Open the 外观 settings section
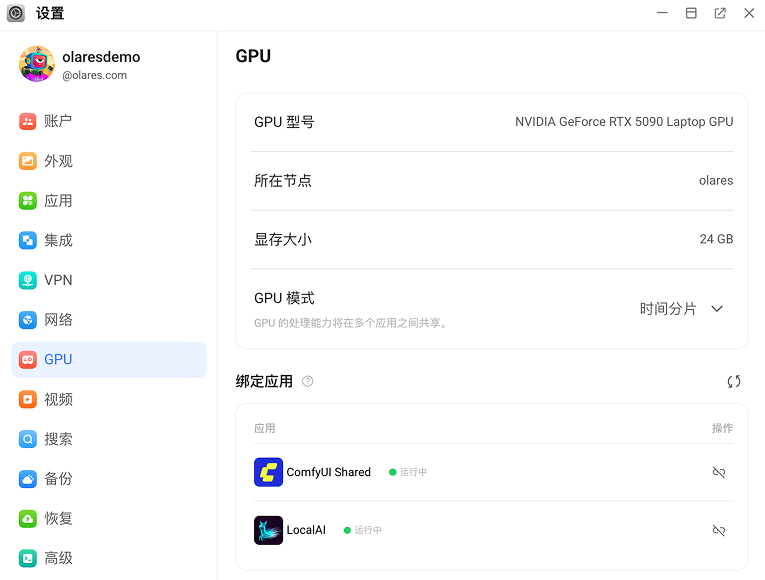The height and width of the screenshot is (580, 765). tap(108, 161)
